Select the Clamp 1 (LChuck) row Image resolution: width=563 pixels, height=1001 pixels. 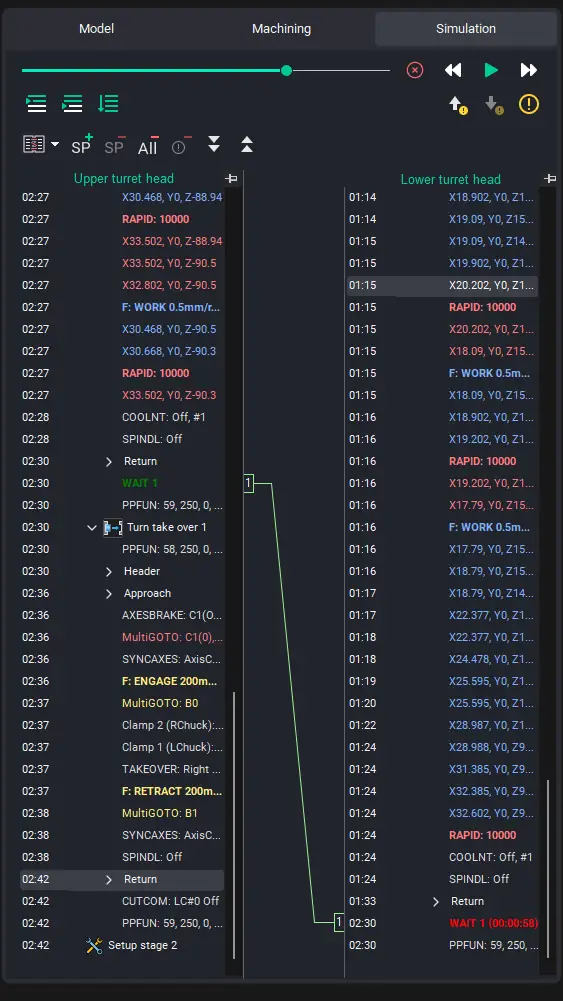click(x=122, y=748)
